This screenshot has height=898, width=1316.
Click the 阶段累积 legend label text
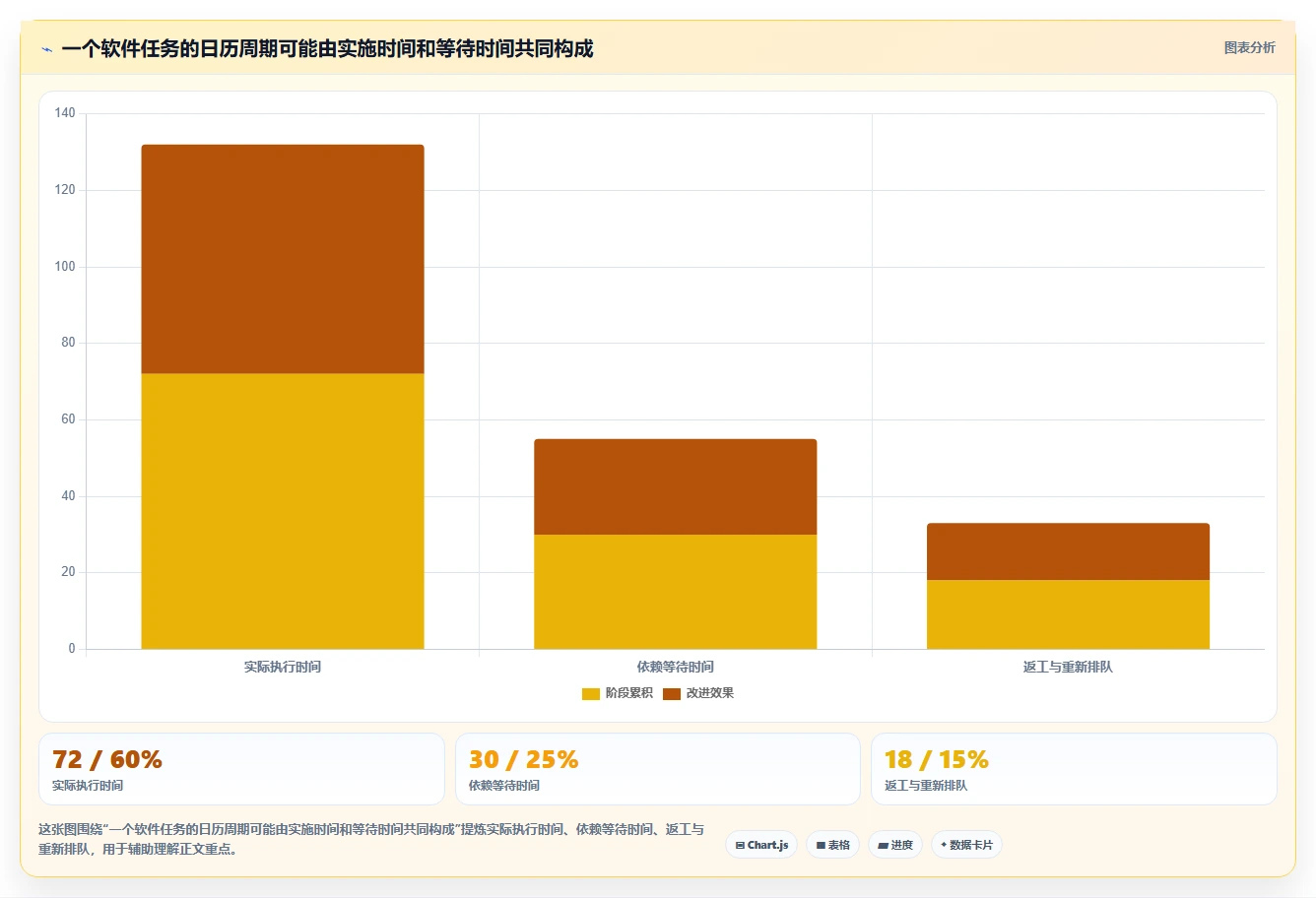629,693
